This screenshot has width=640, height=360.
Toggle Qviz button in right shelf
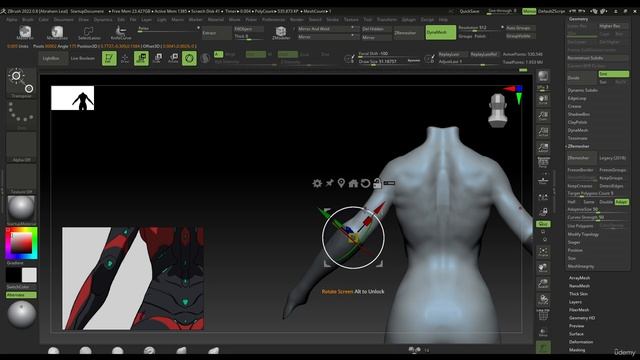point(543,224)
